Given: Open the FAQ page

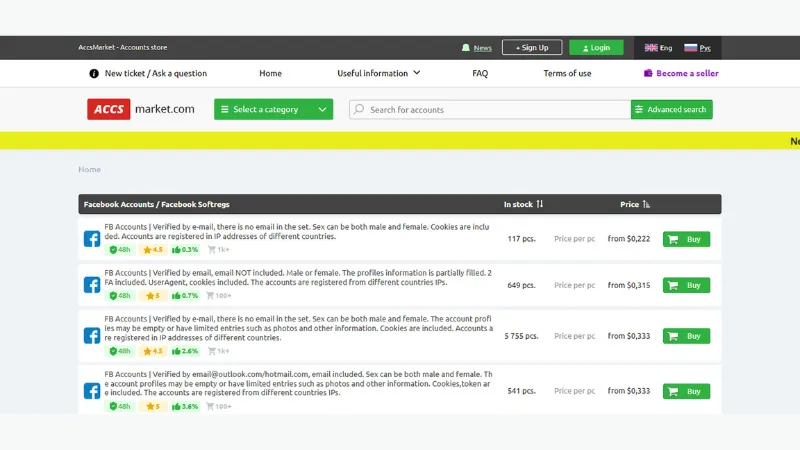Looking at the screenshot, I should click(480, 73).
